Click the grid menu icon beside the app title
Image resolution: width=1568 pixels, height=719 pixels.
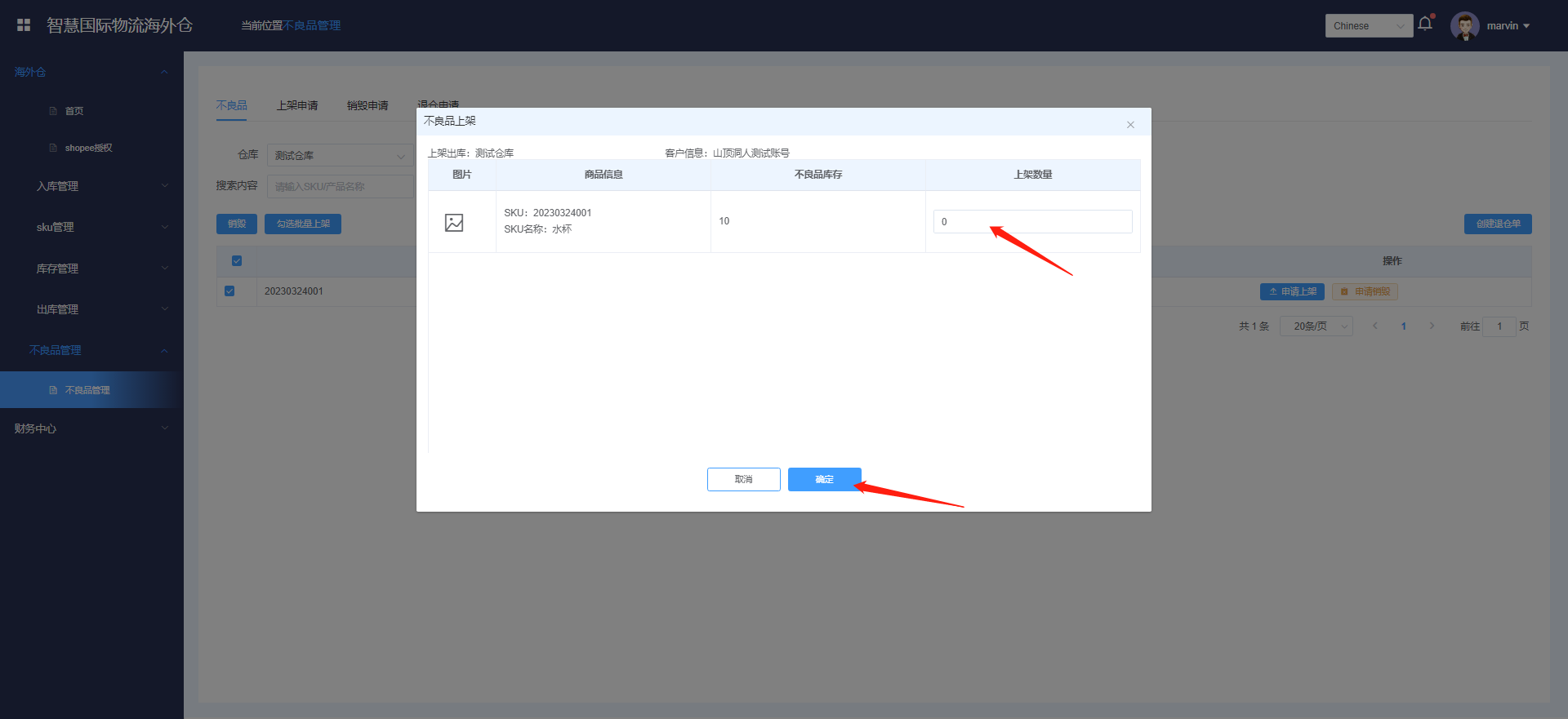[24, 25]
